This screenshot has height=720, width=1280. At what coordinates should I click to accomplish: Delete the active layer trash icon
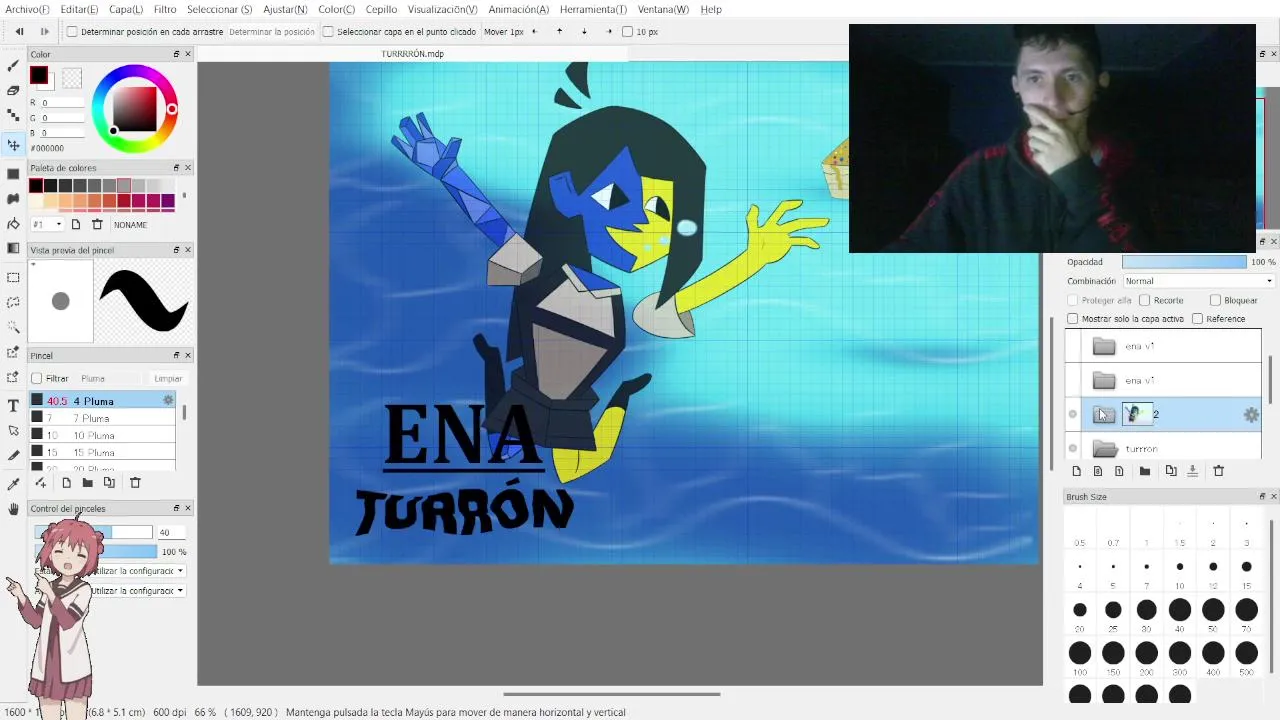tap(1218, 471)
